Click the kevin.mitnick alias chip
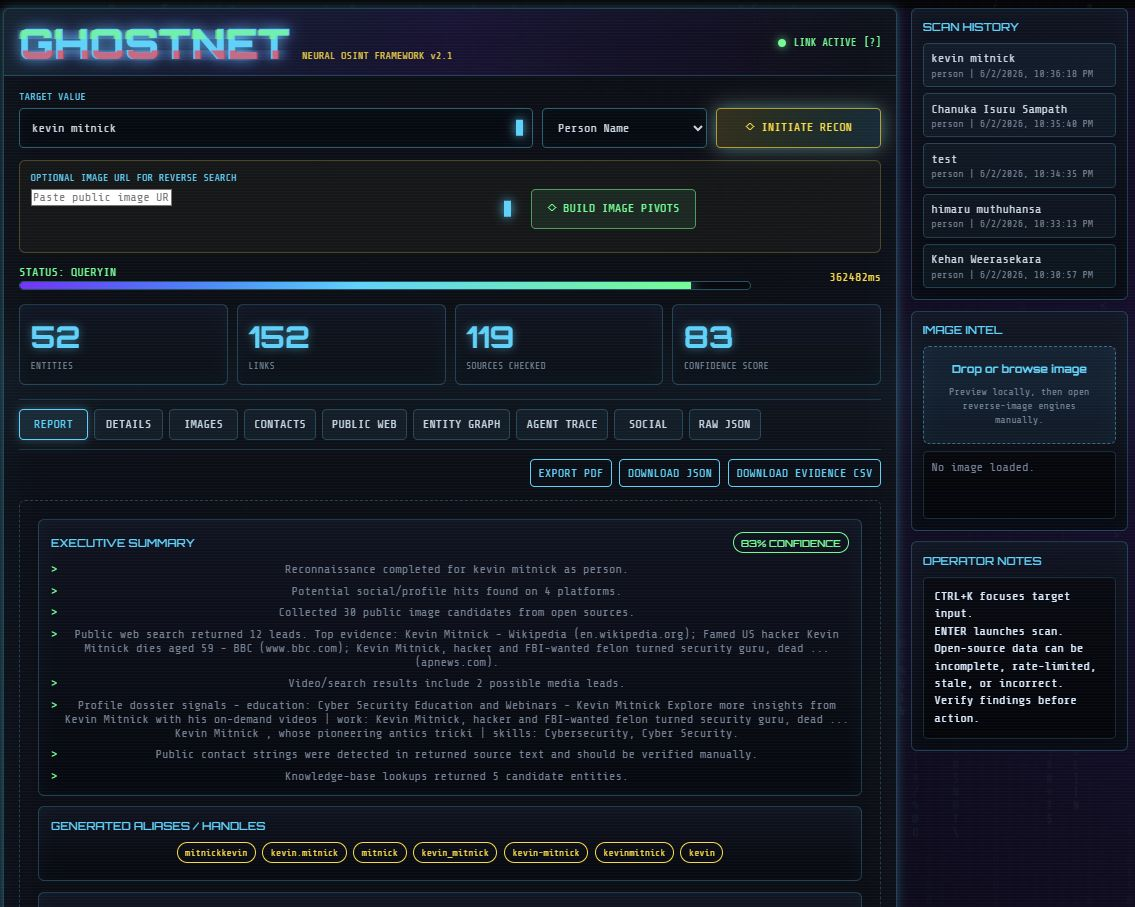This screenshot has width=1135, height=907. pyautogui.click(x=304, y=853)
